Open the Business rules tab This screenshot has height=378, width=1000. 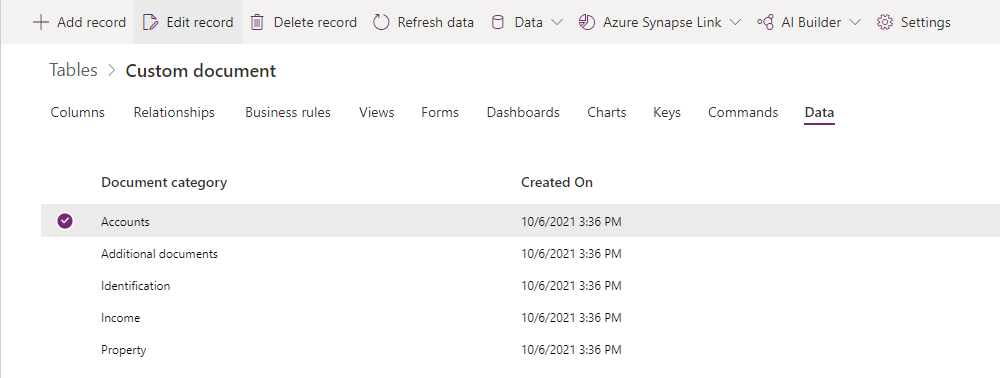[288, 112]
